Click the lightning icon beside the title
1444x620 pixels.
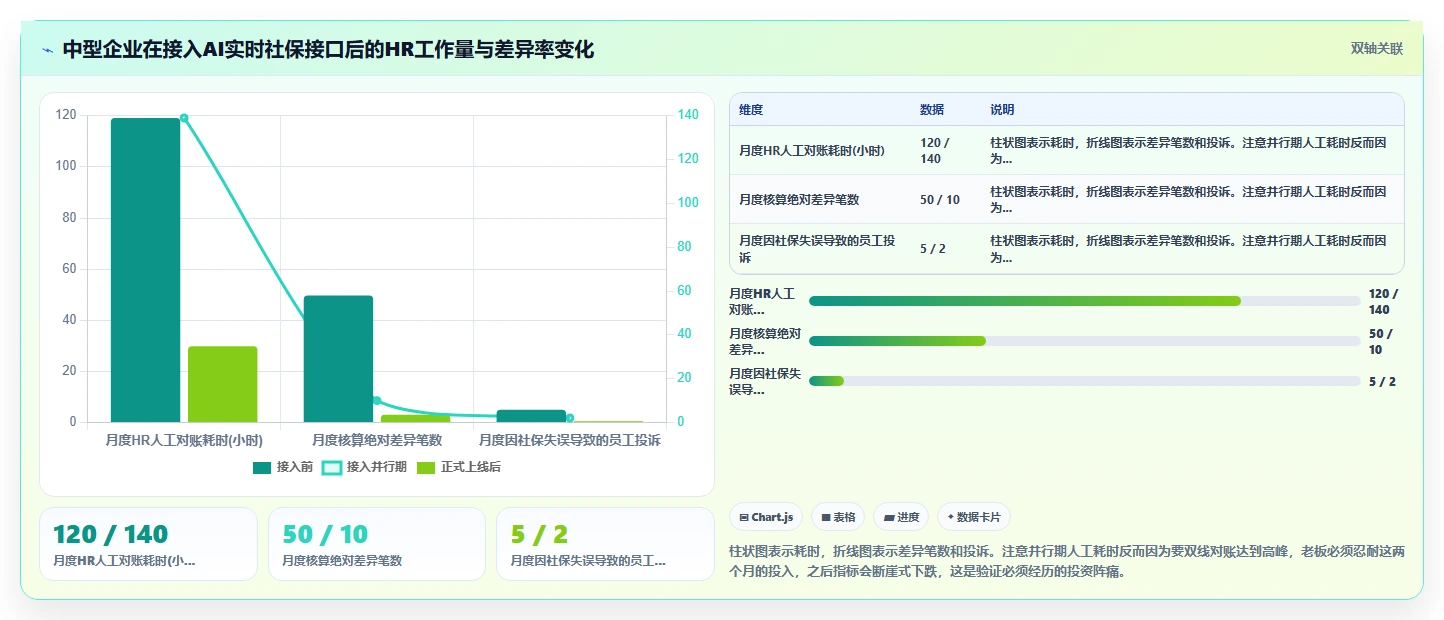tap(47, 49)
